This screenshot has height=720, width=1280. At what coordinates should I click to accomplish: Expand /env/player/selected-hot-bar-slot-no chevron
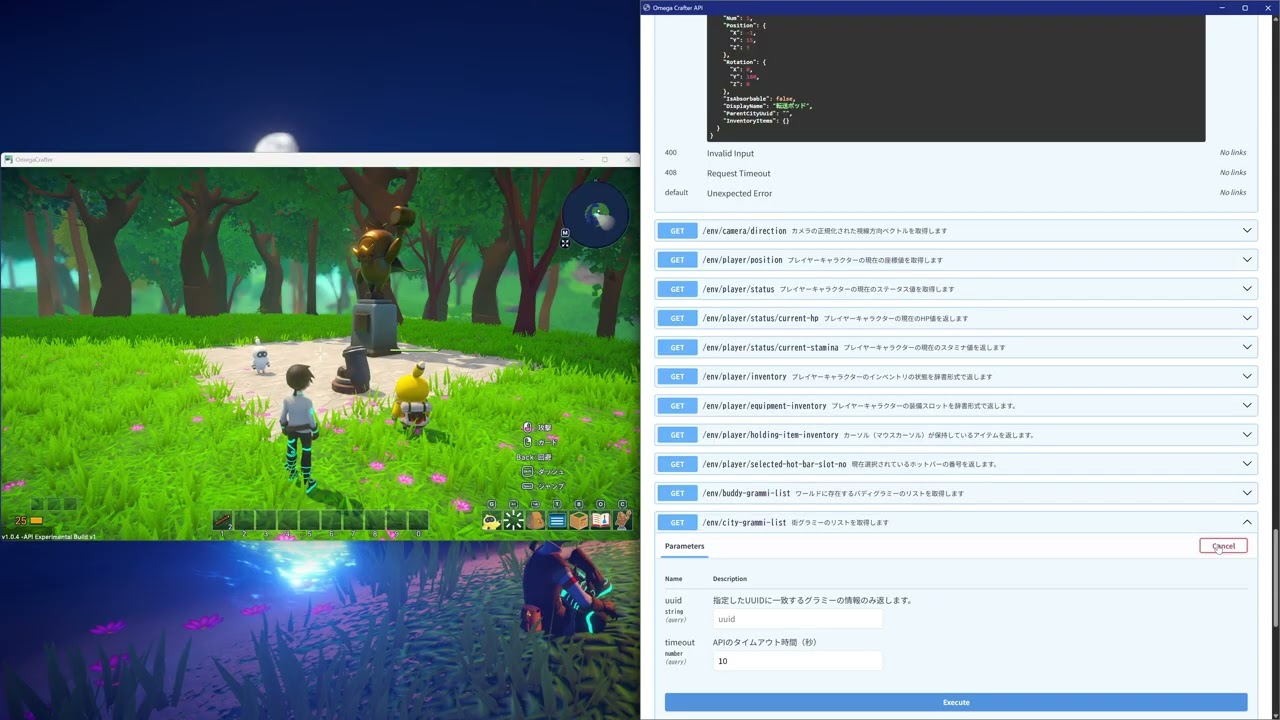tap(1247, 464)
